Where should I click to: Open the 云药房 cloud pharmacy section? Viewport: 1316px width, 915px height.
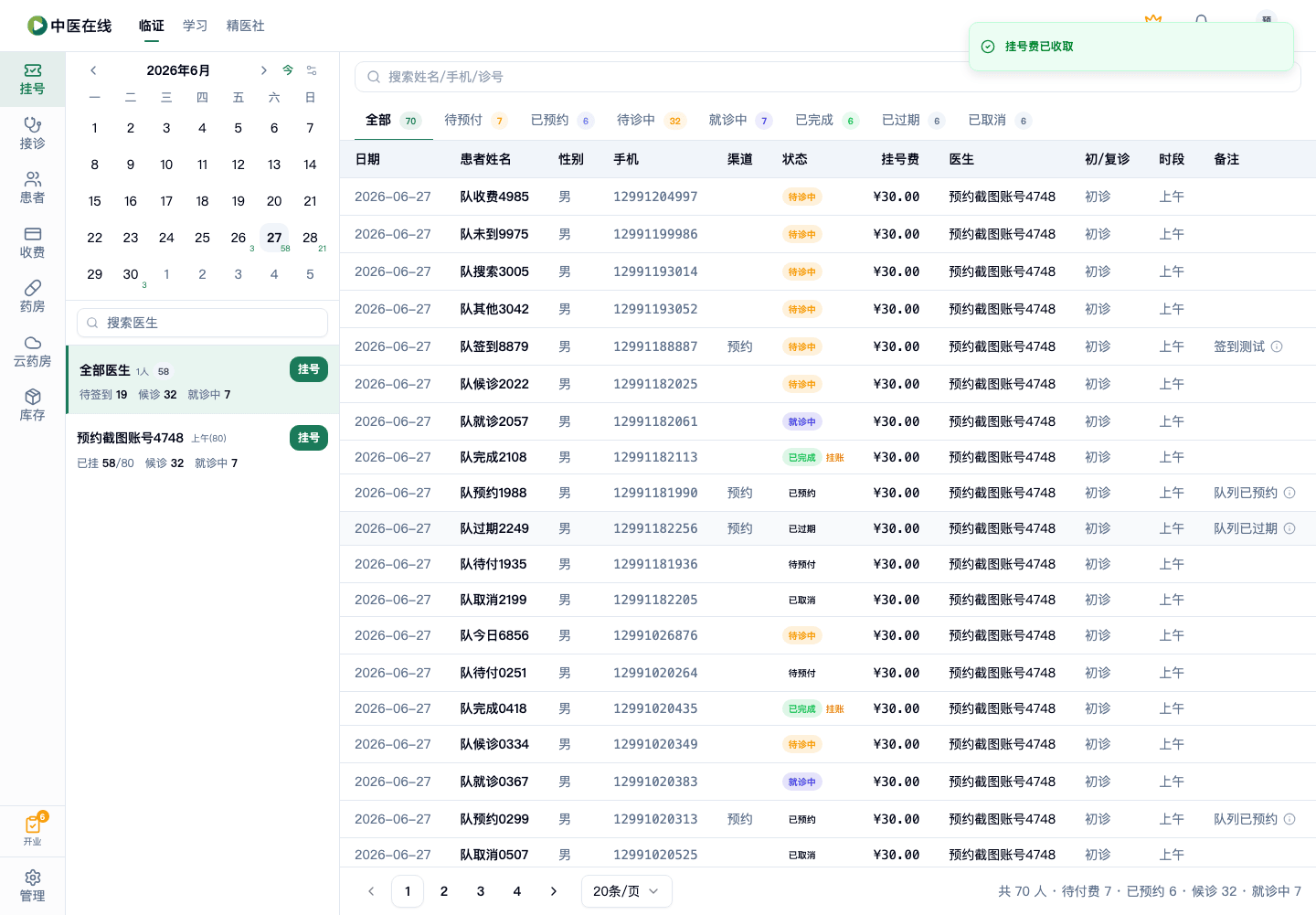(x=32, y=351)
